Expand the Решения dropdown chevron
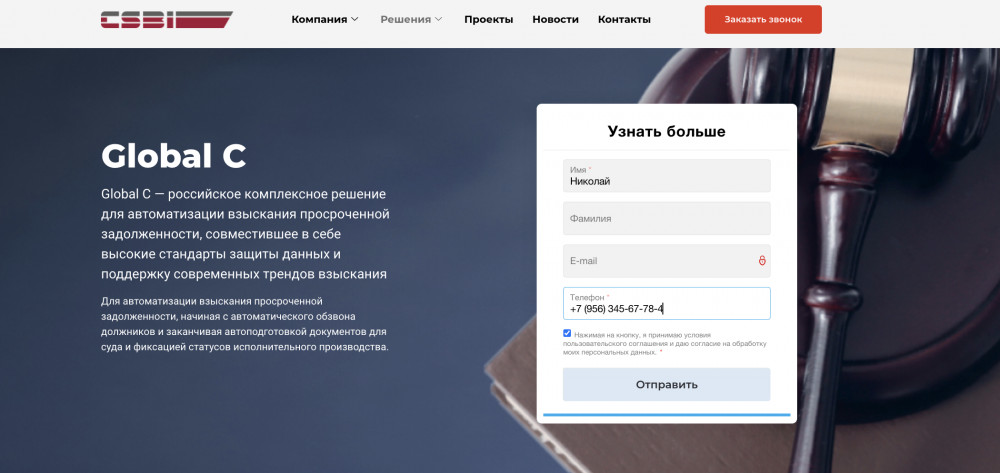Image resolution: width=1000 pixels, height=473 pixels. pos(438,19)
